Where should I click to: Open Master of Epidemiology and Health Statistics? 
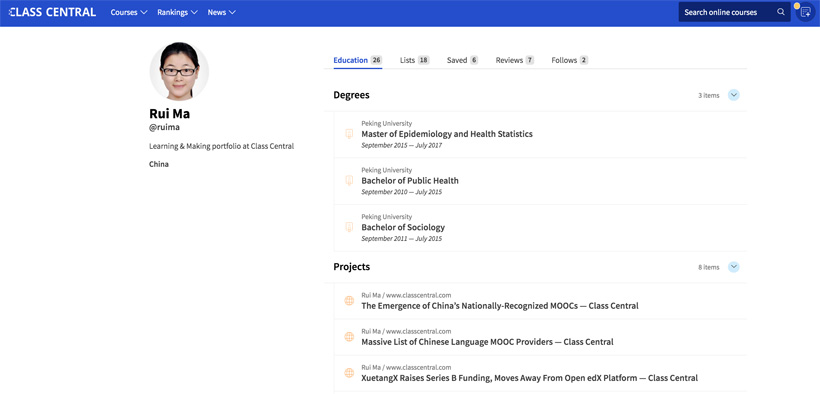(447, 134)
